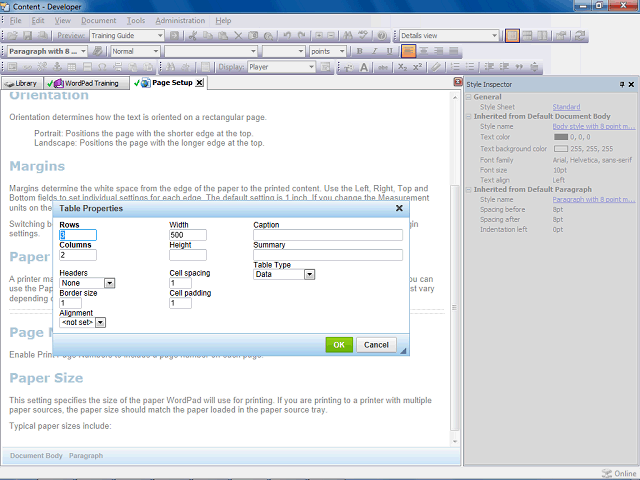Click the style editor icon beside Paragraph dropdown
Screen dimensions: 640x480
click(97, 51)
